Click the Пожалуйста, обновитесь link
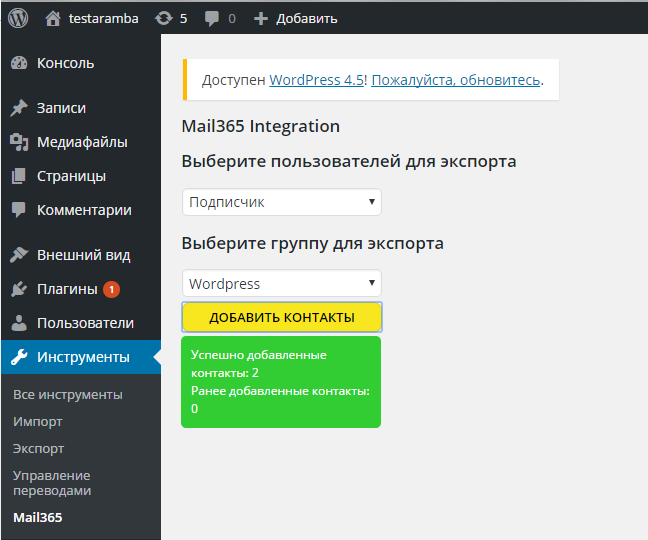The width and height of the screenshot is (648, 540). click(x=456, y=80)
